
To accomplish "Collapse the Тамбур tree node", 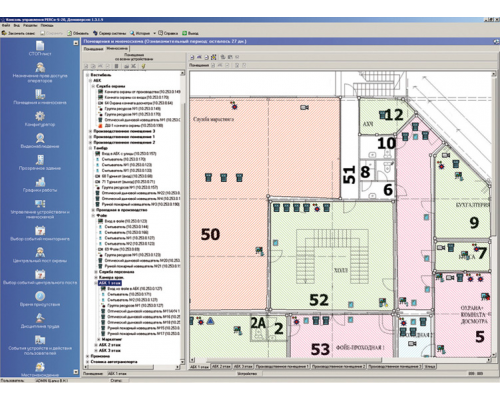I will point(90,148).
